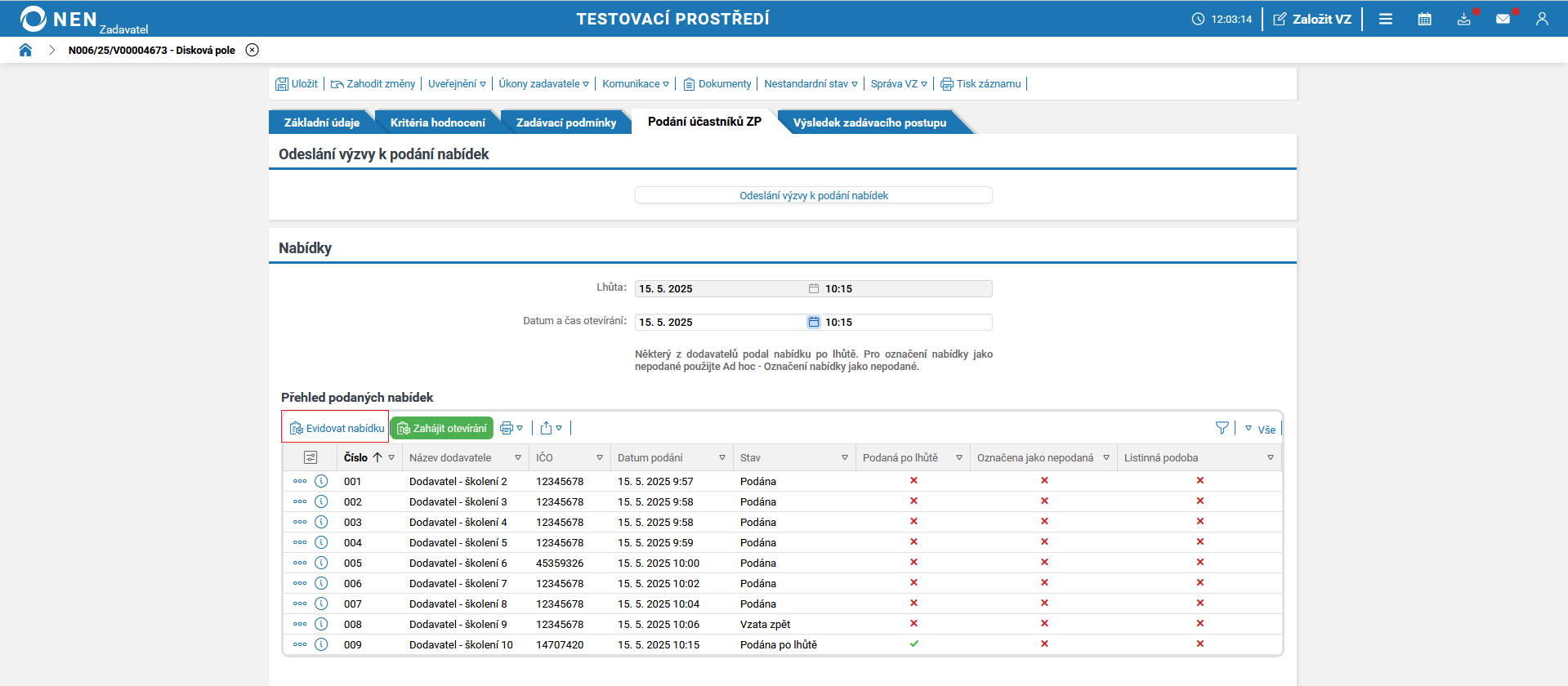Open row actions menu for offer 008
The height and width of the screenshot is (686, 1568).
tap(300, 624)
